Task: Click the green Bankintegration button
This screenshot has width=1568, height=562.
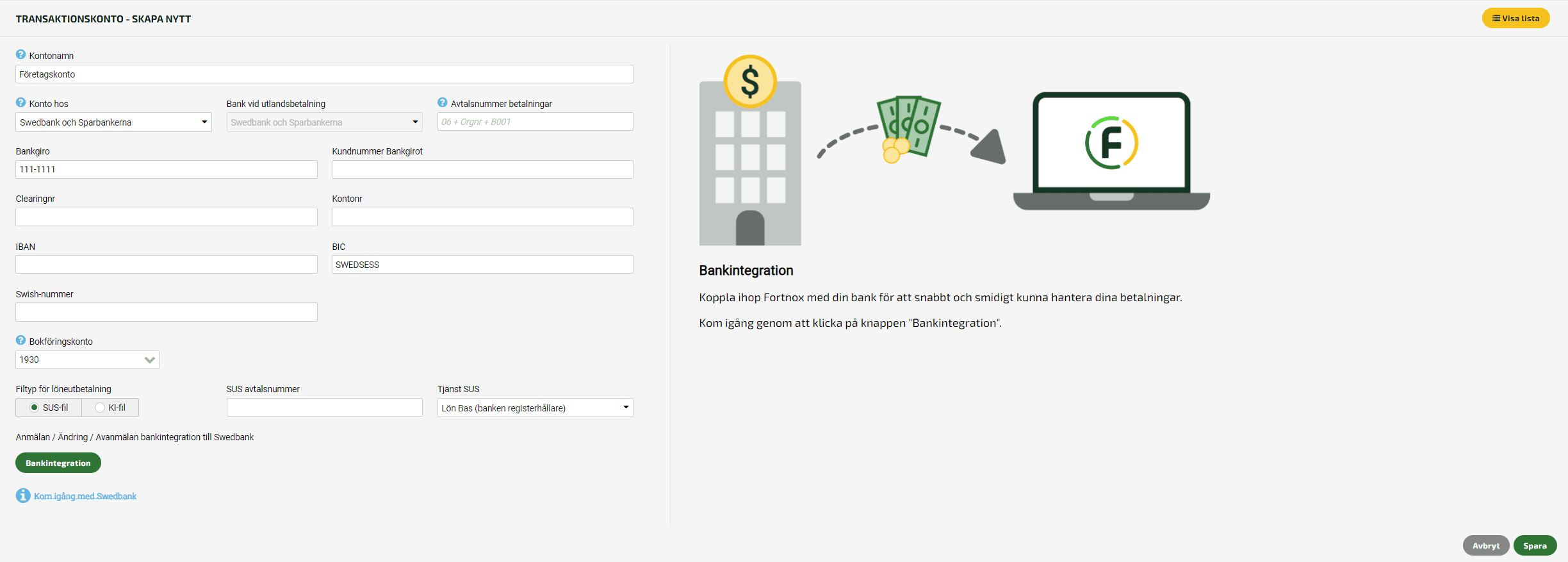Action: 58,463
